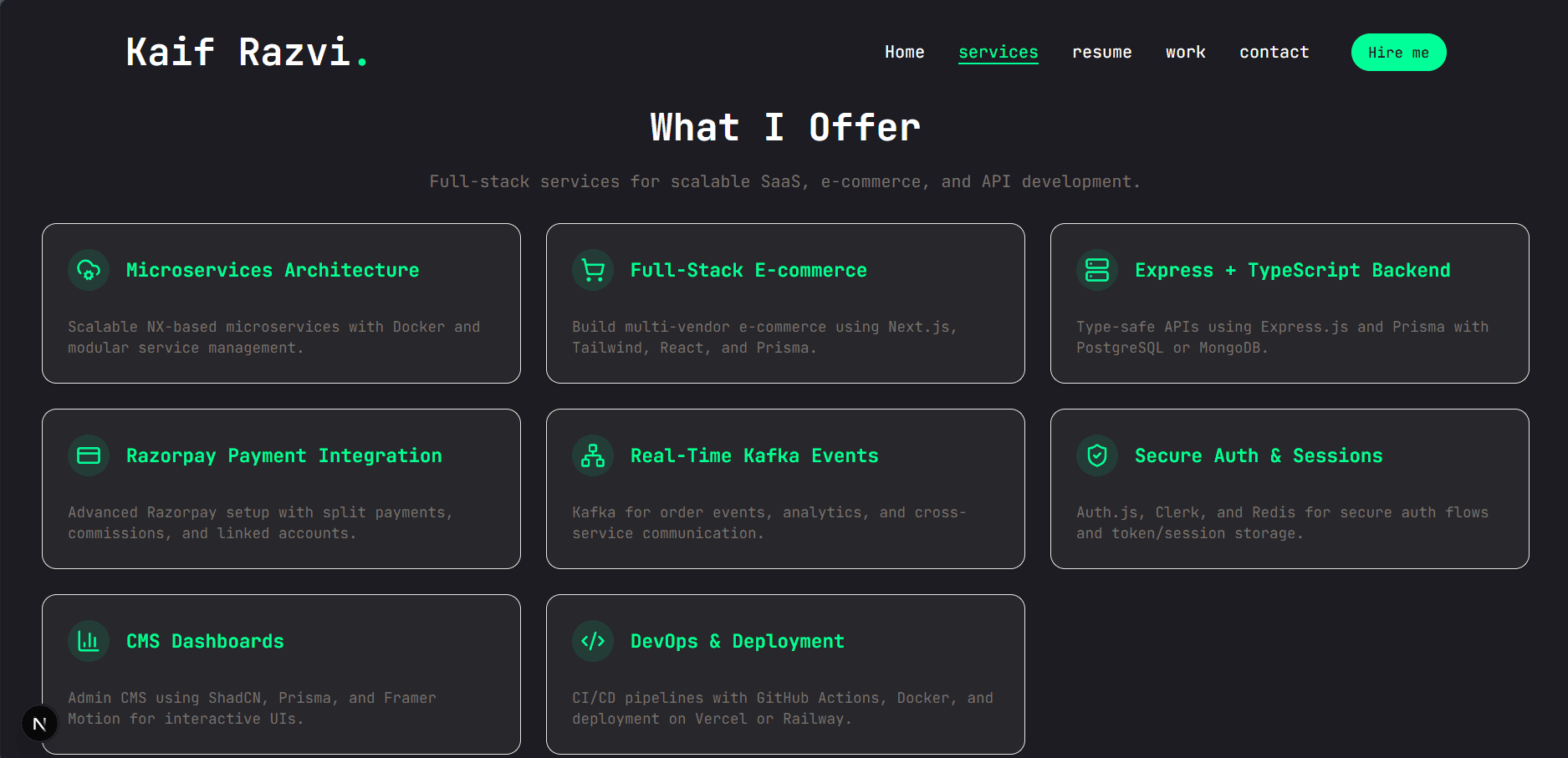
Task: Click the bar chart icon for CMS Dashboards
Action: click(89, 641)
